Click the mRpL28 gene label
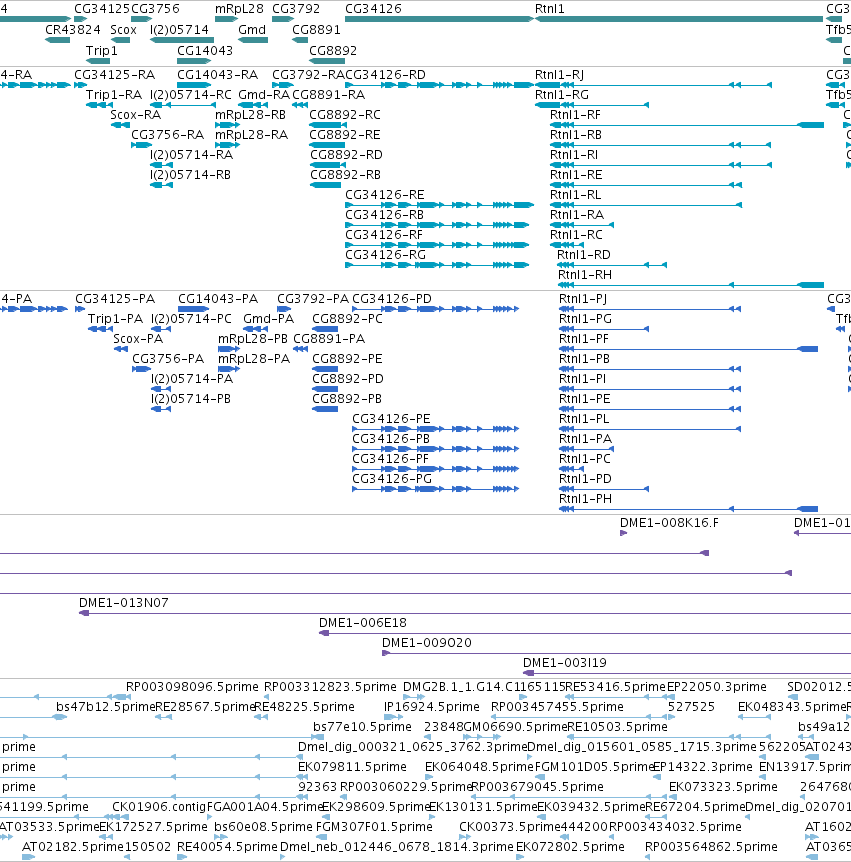851x862 pixels. (239, 9)
